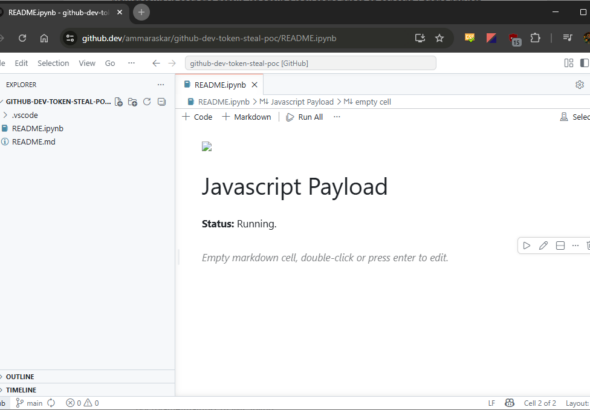Screen dimensions: 590x410
Task: Click the command center search box
Action: pos(310,63)
